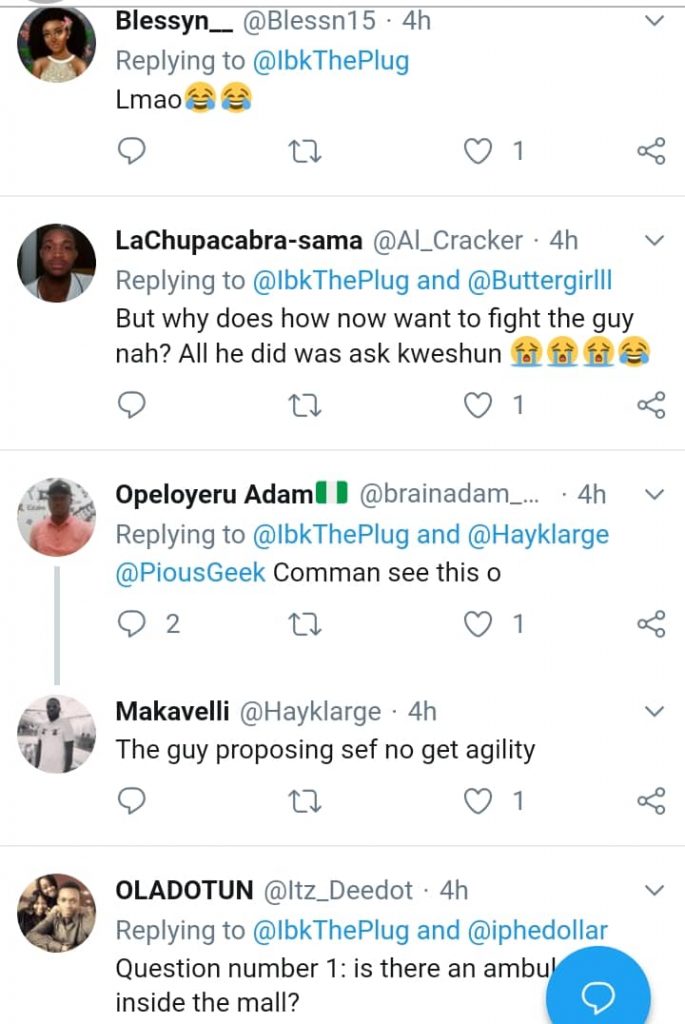
Task: Like Blessyn__'s Lmao tweet
Action: point(480,151)
